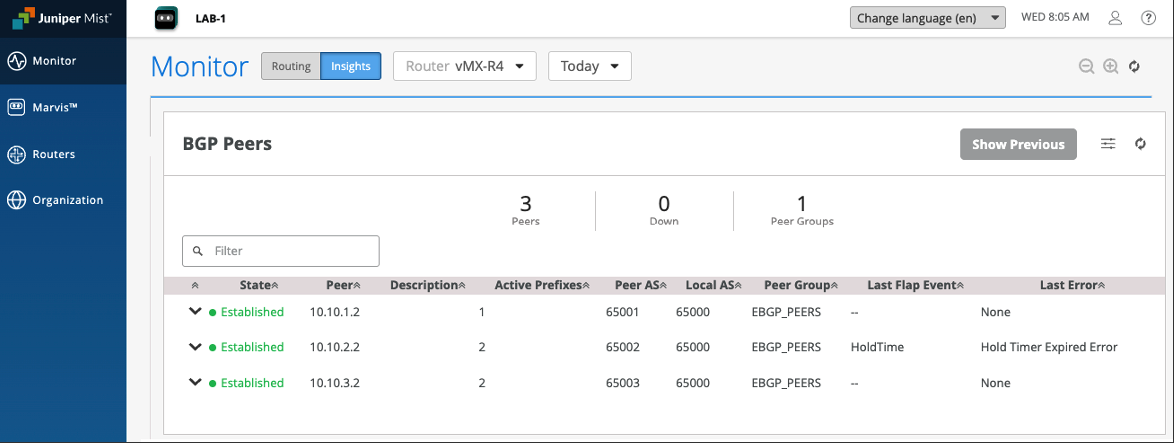Expand the row for peer 10.10.2.2
Image resolution: width=1175 pixels, height=444 pixels.
[x=195, y=347]
